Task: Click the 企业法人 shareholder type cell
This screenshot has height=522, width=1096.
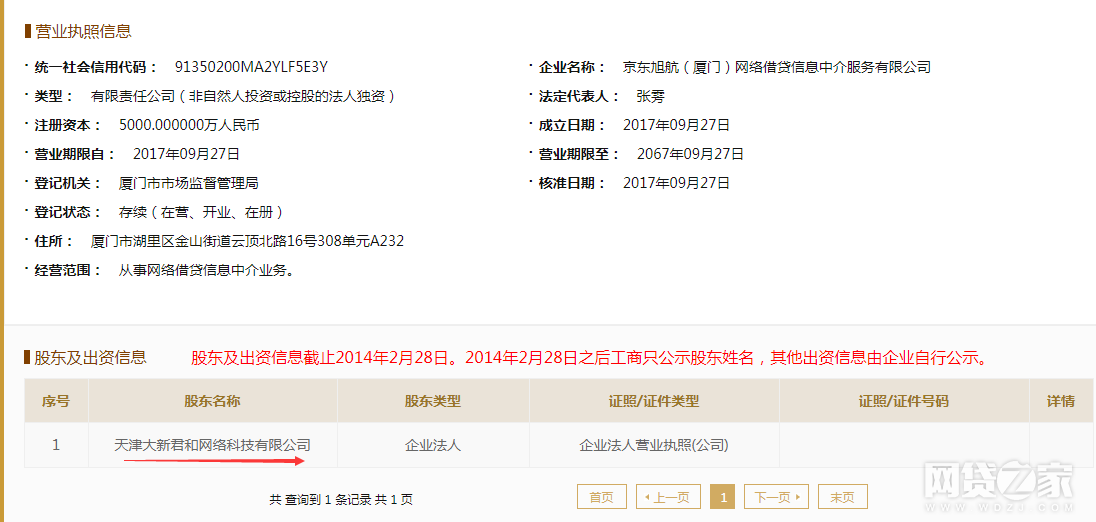Action: (433, 444)
